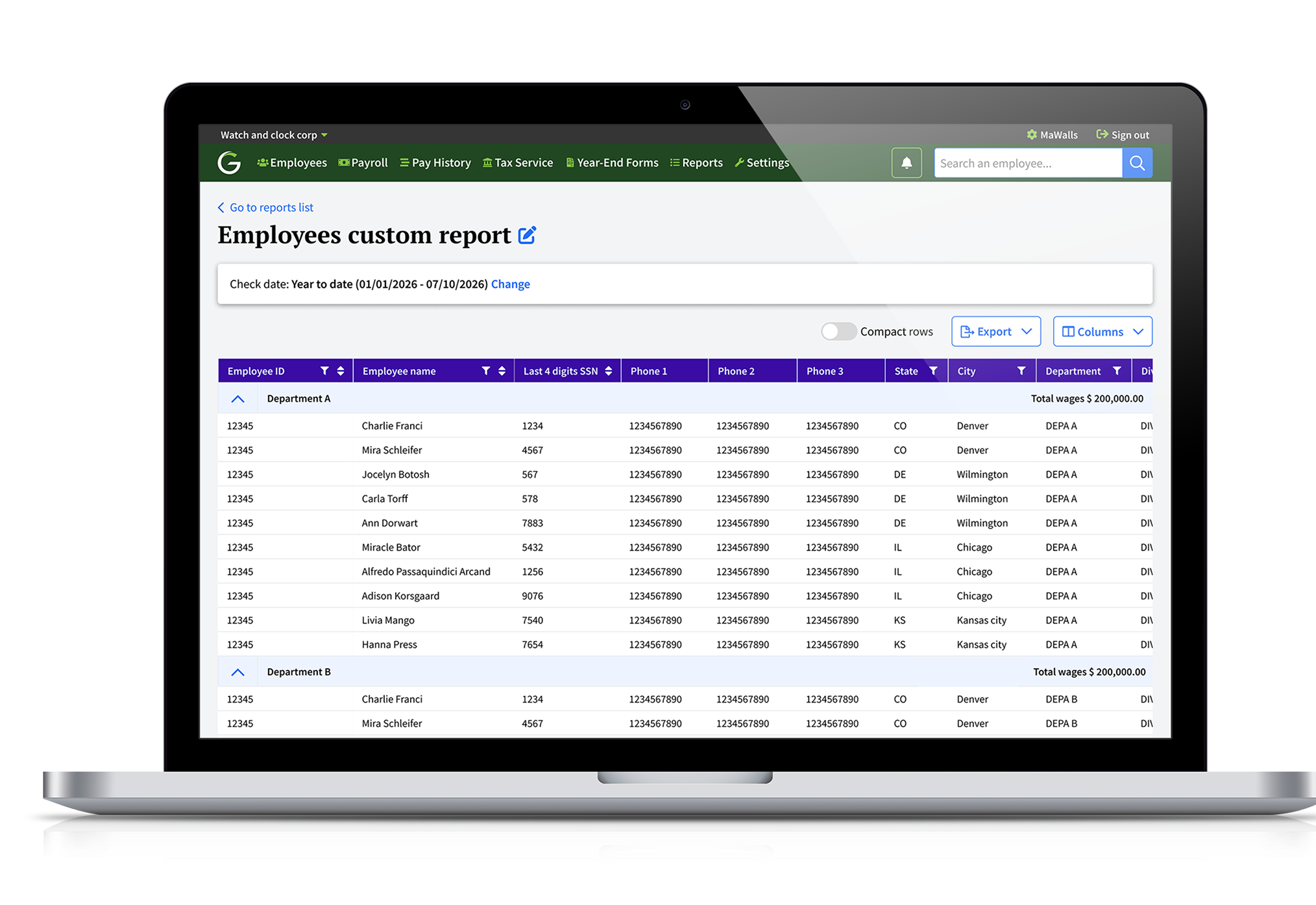Go to reports list link
The height and width of the screenshot is (905, 1316).
point(265,207)
